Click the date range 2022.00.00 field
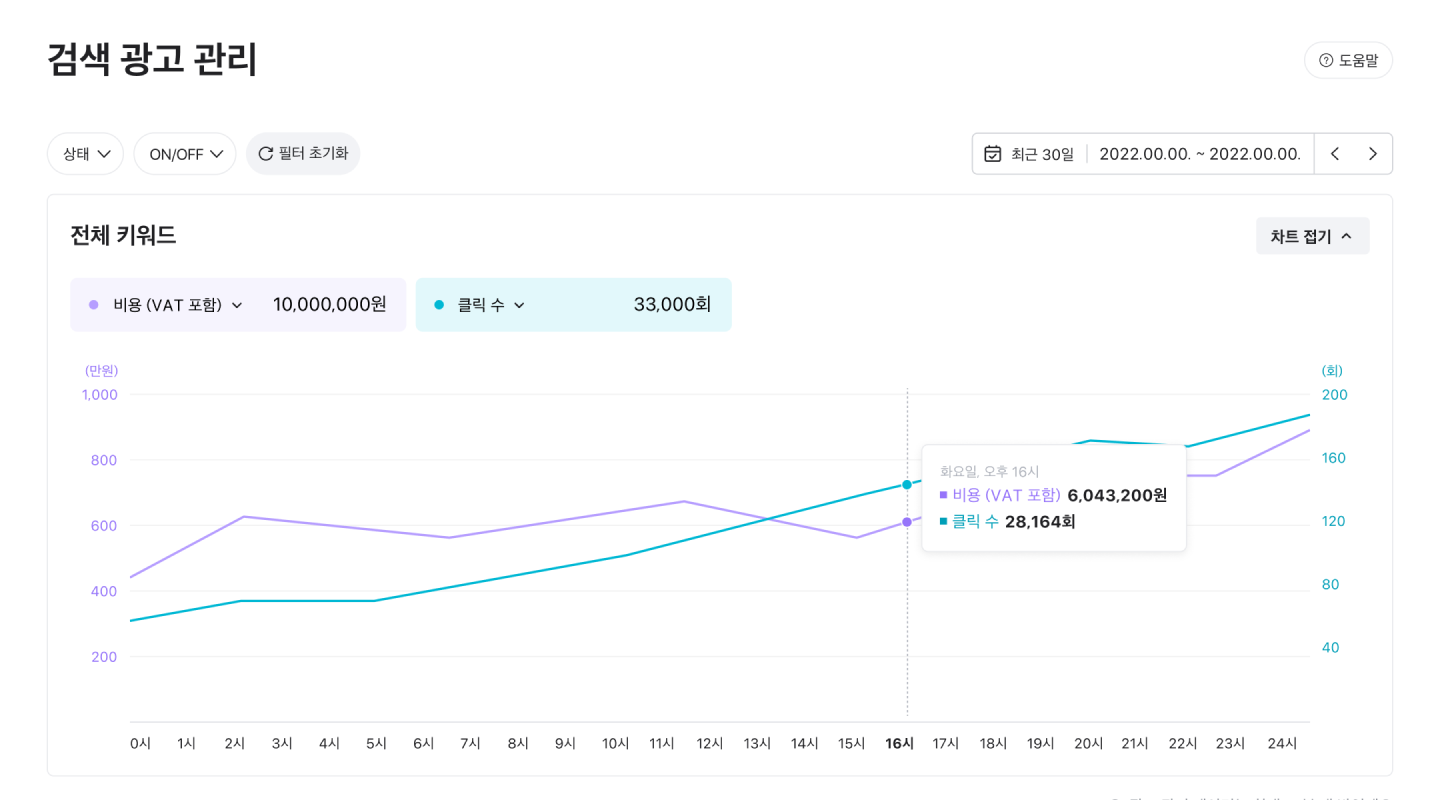This screenshot has width=1440, height=800. point(1199,154)
